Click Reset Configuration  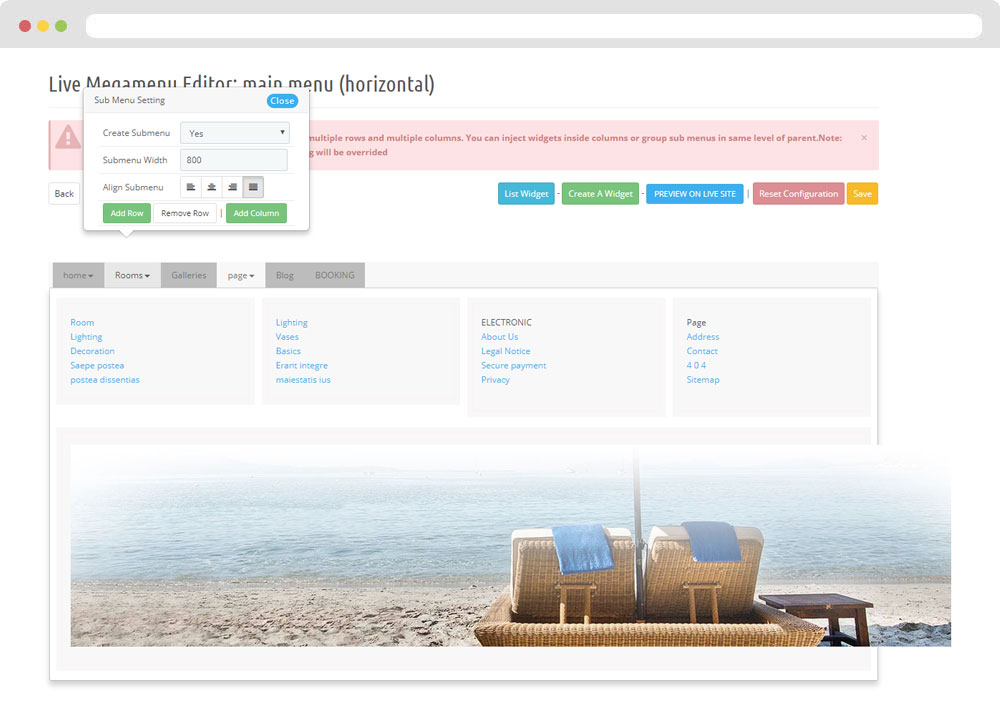coord(798,194)
